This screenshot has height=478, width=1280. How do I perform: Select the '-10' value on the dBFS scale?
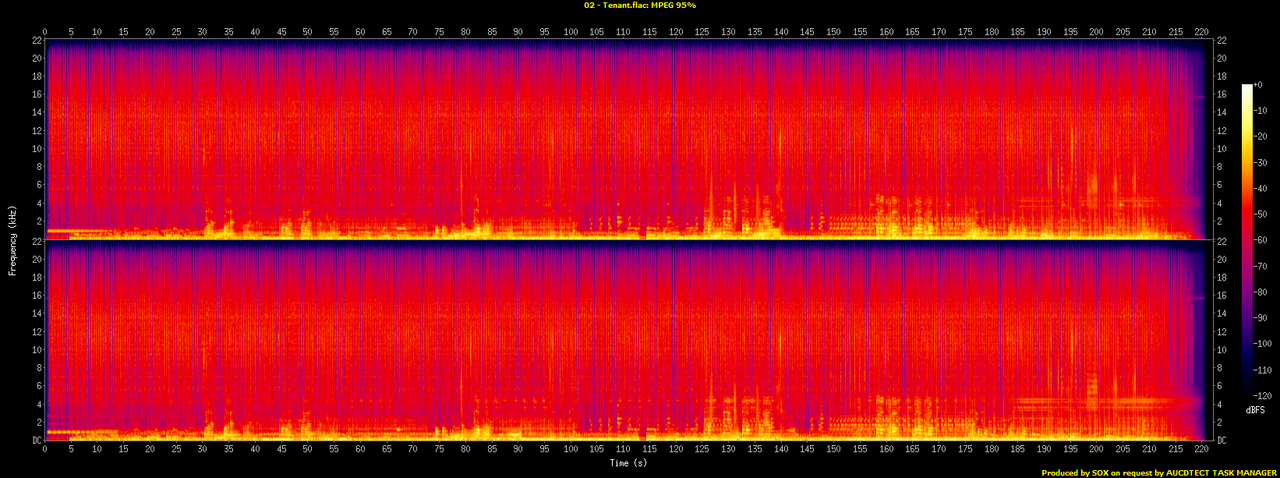coord(1261,111)
